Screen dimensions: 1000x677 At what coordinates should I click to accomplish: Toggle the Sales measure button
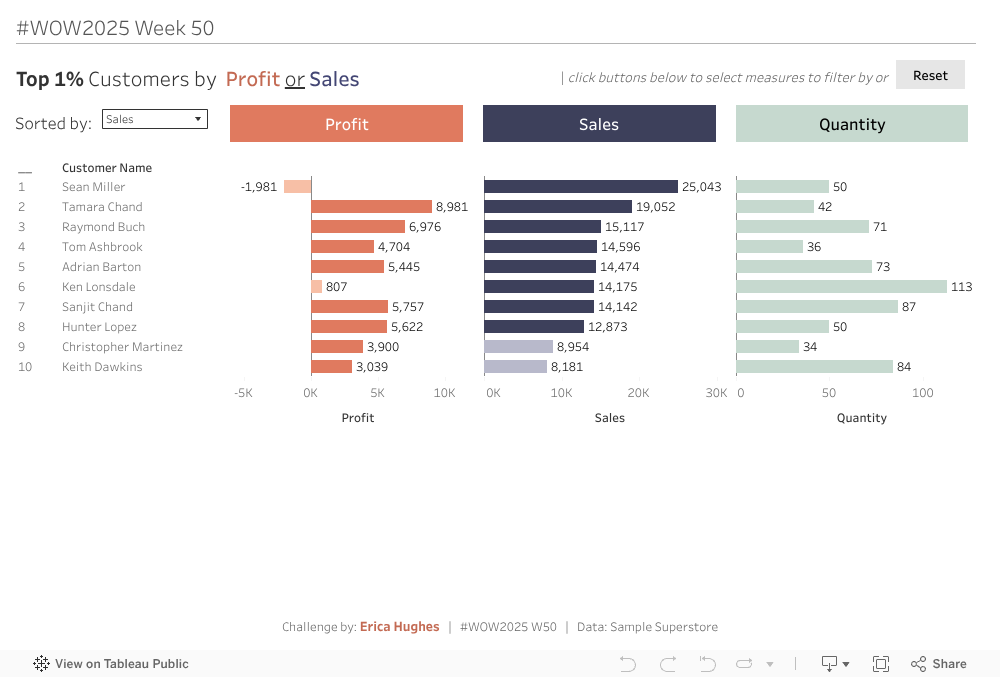pos(599,124)
